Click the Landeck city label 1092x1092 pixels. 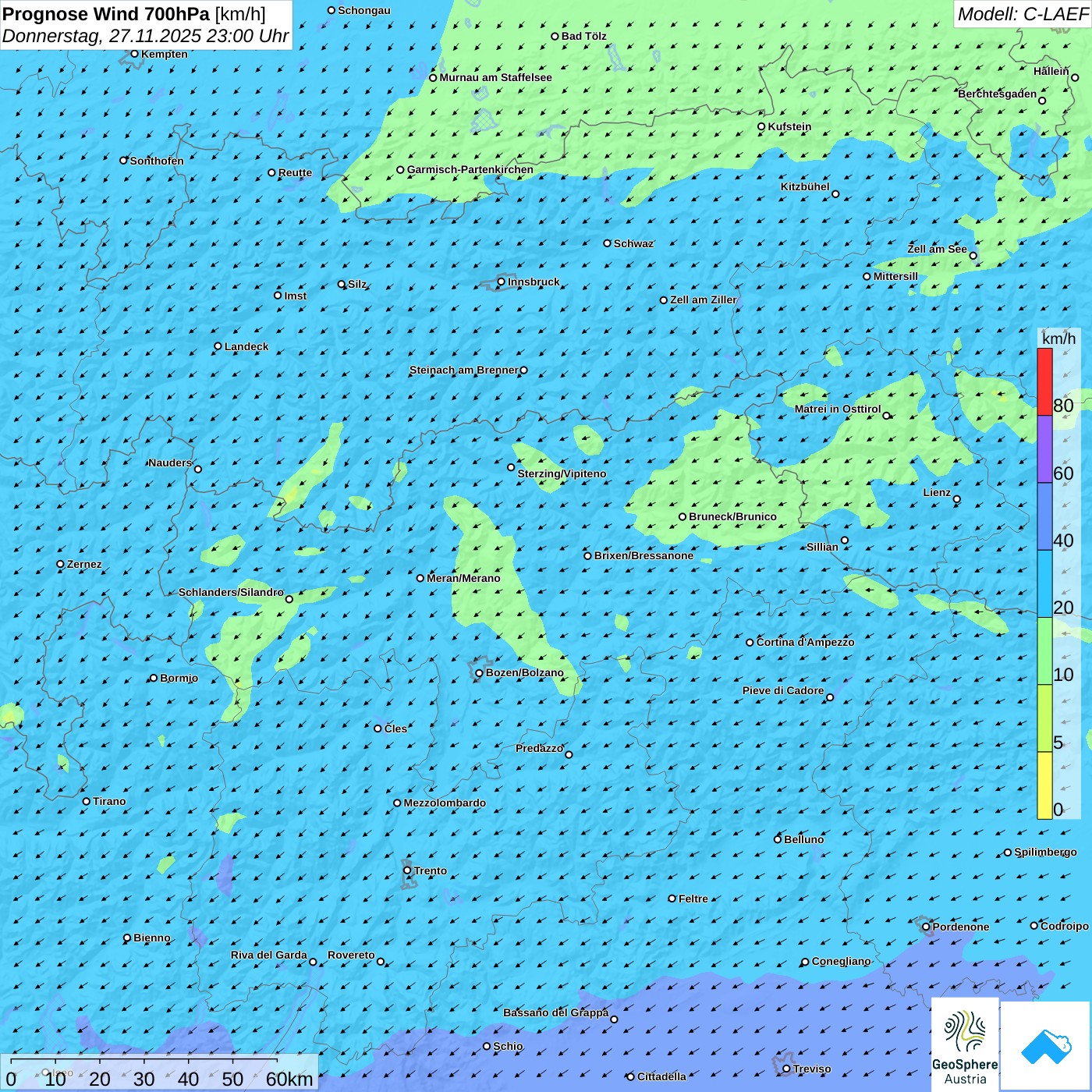tap(246, 346)
